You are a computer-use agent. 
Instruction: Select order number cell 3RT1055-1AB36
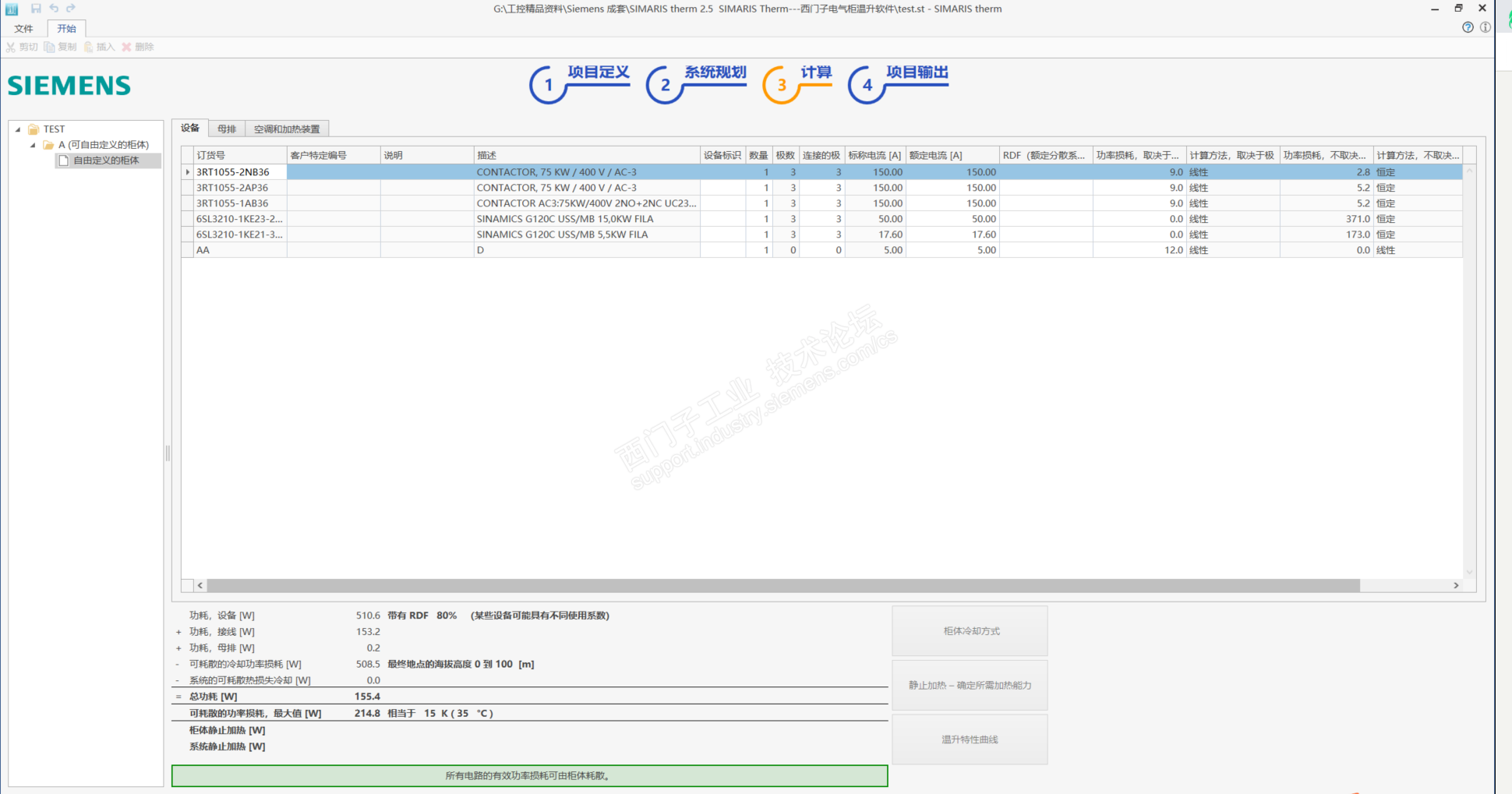coord(240,203)
